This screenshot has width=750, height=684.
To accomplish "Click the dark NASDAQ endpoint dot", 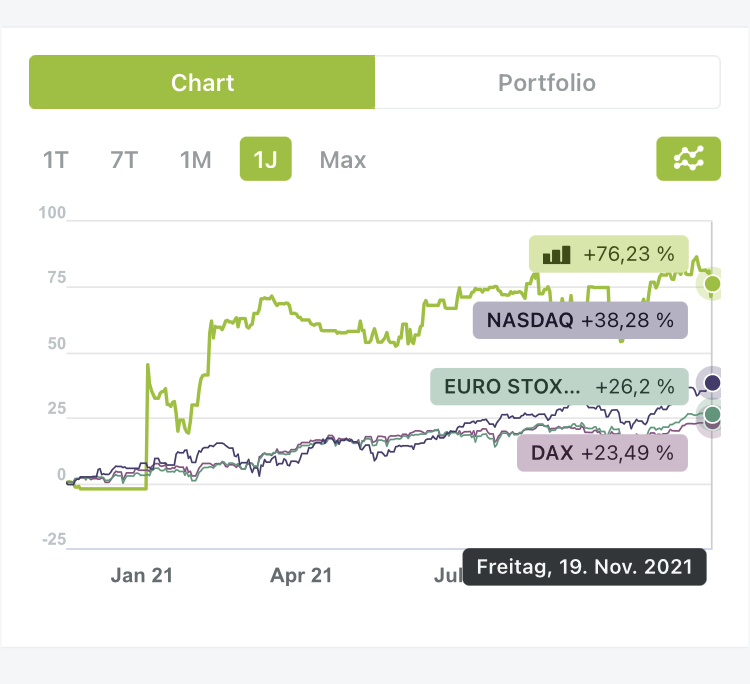I will click(712, 383).
